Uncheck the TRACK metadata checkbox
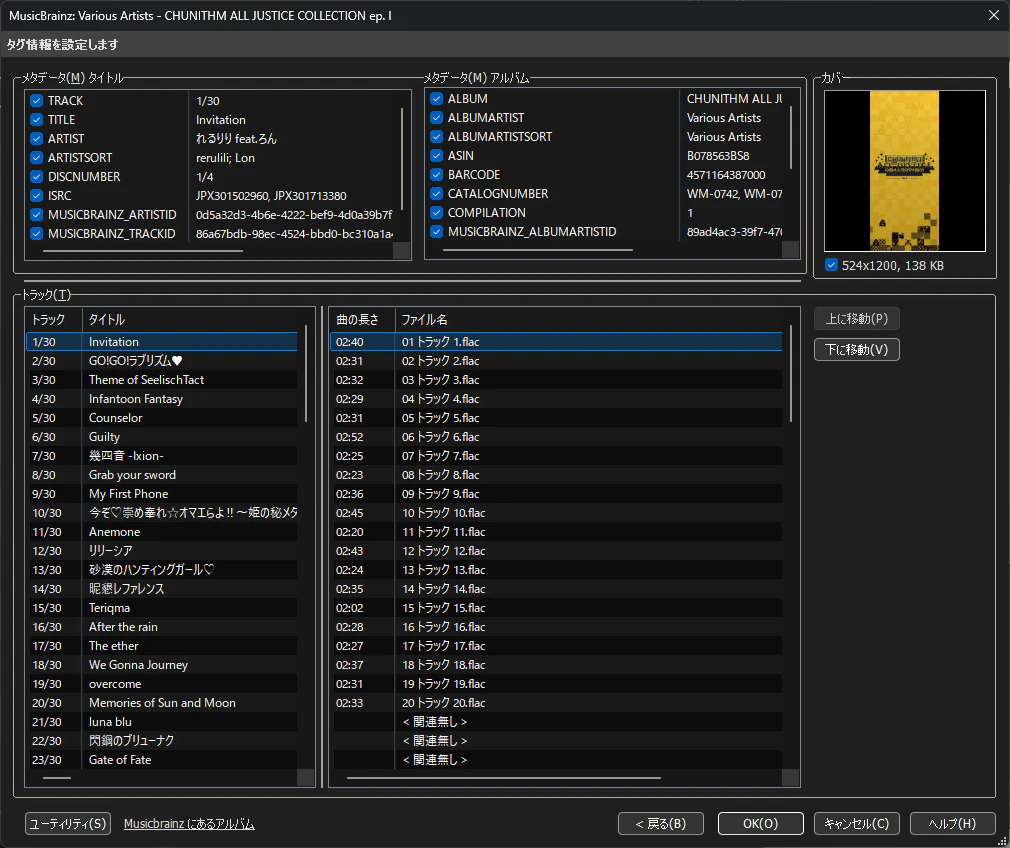This screenshot has width=1010, height=848. coord(37,101)
